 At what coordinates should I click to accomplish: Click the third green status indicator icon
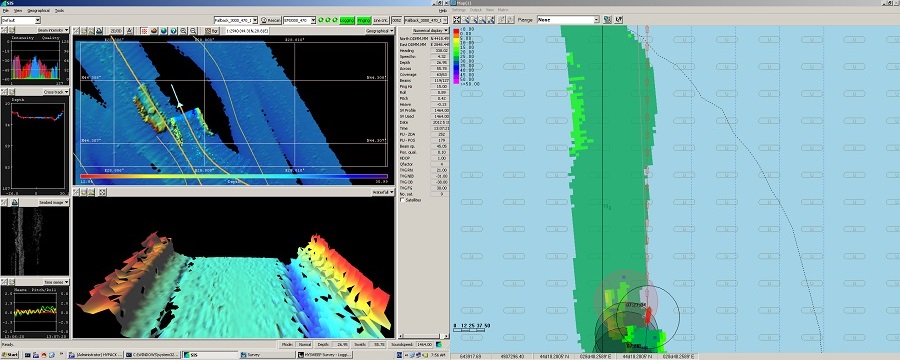pos(335,20)
